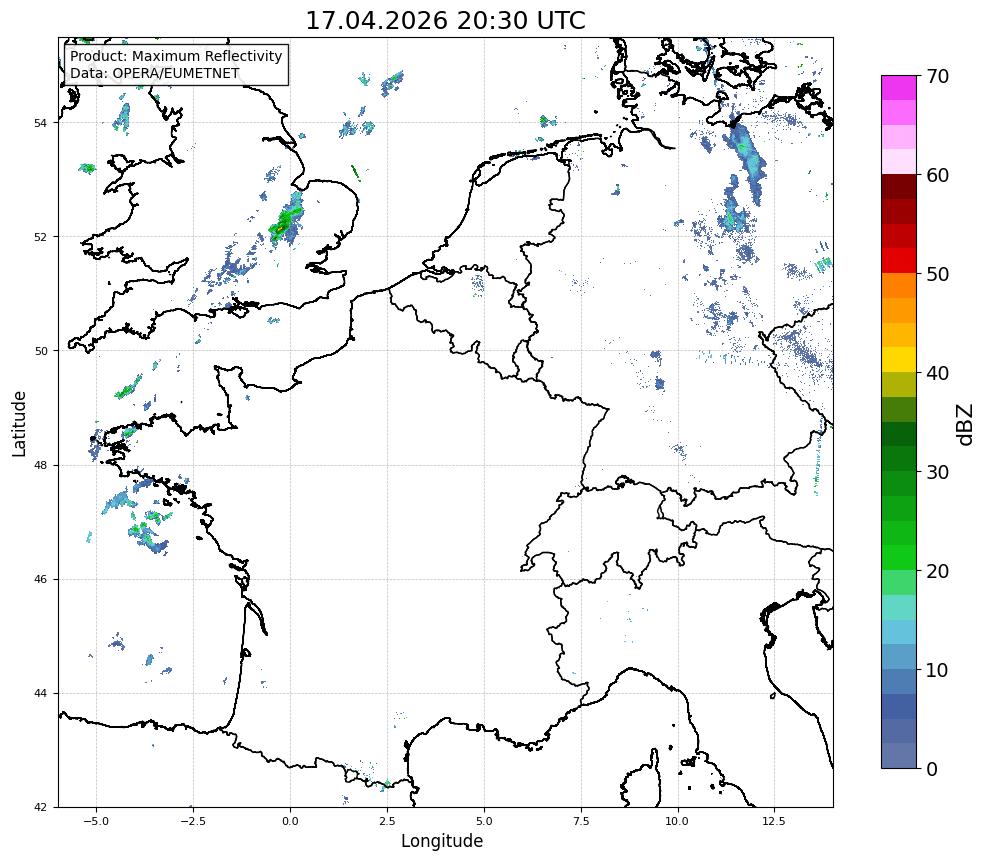Screen dimensions: 985x860
Task: Click the Data: OPERA/EUMETNET label
Action: pyautogui.click(x=155, y=73)
